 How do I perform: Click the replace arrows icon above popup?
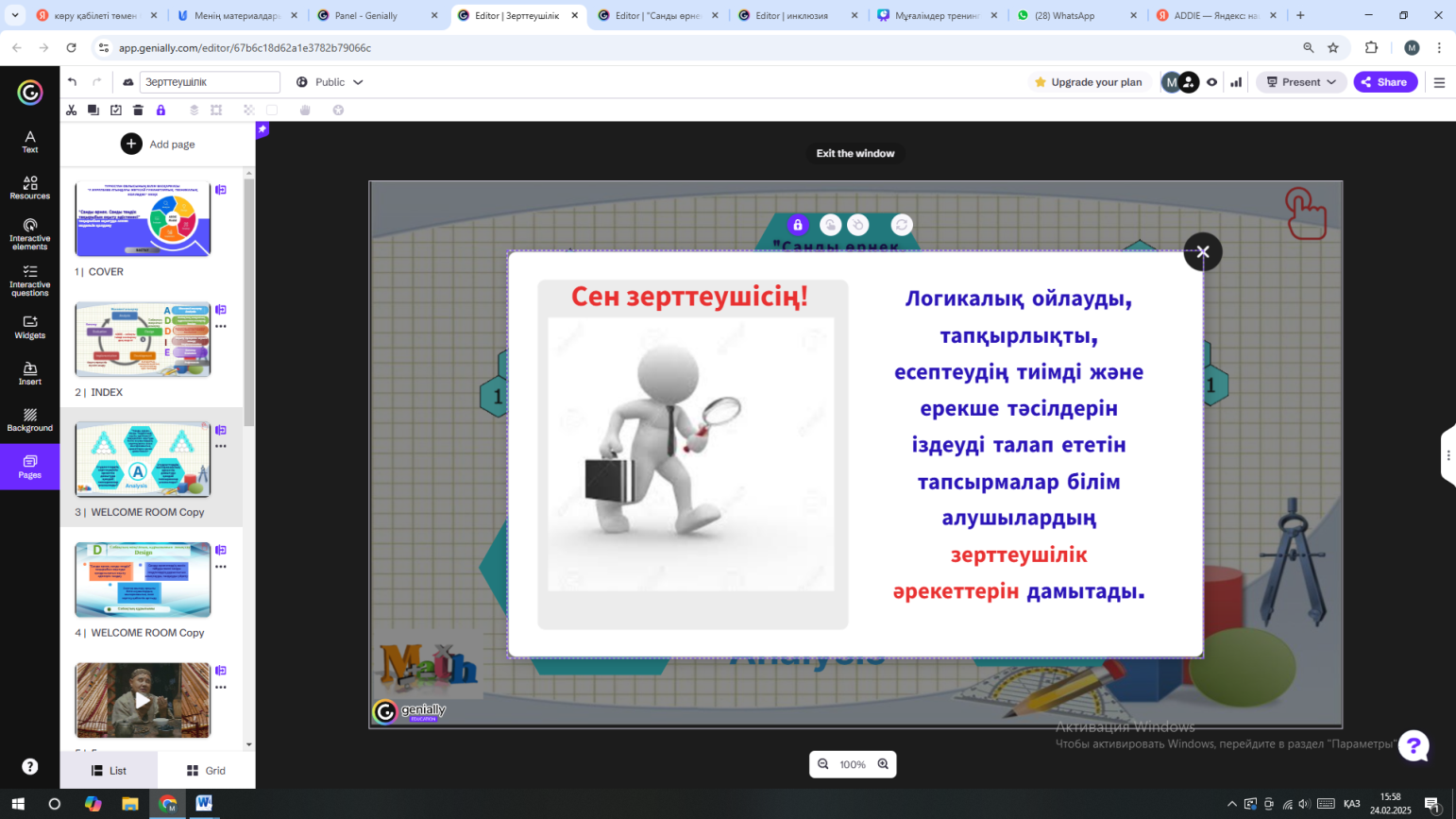pyautogui.click(x=902, y=225)
